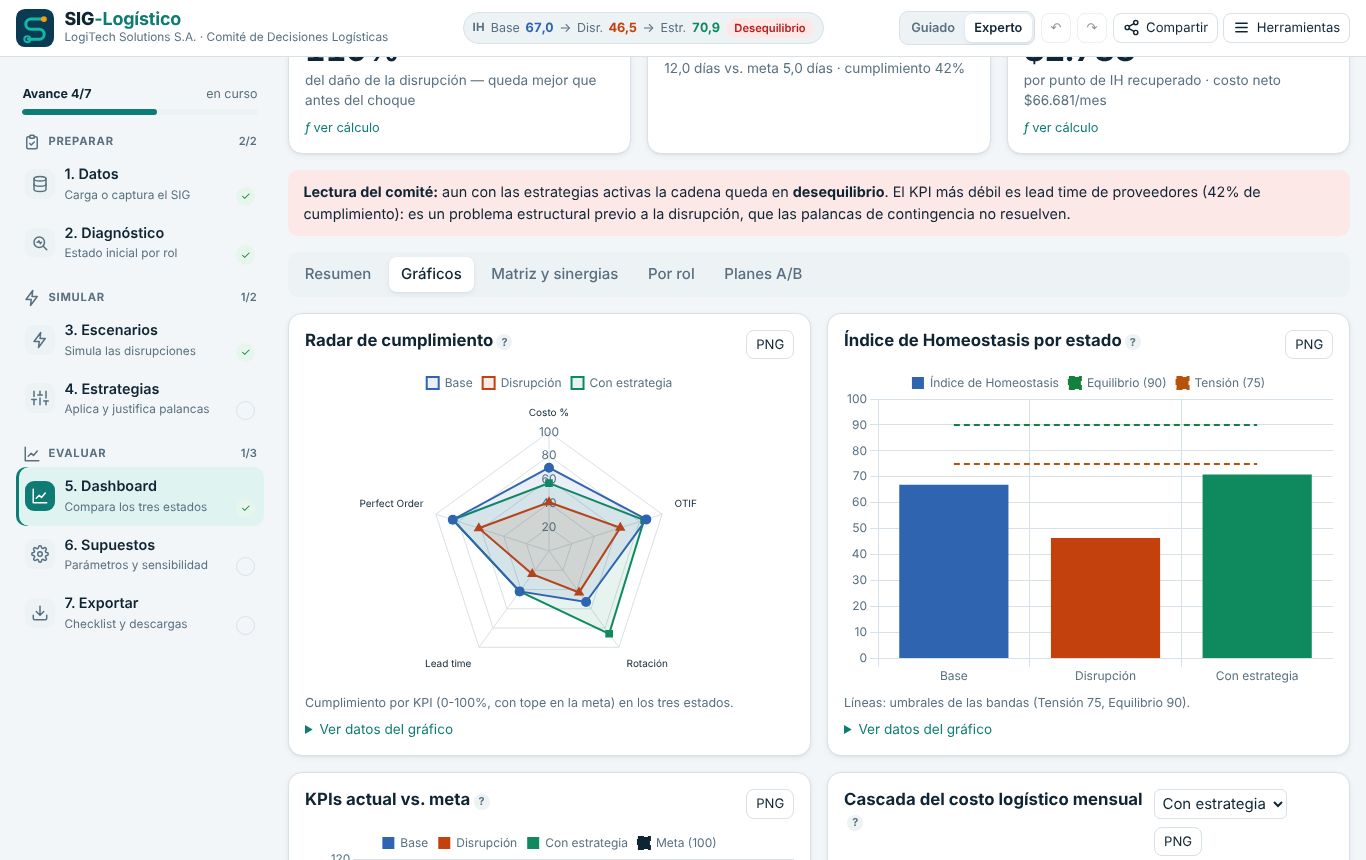Click the Avance 4/7 progress bar
The width and height of the screenshot is (1366, 860).
tap(140, 112)
